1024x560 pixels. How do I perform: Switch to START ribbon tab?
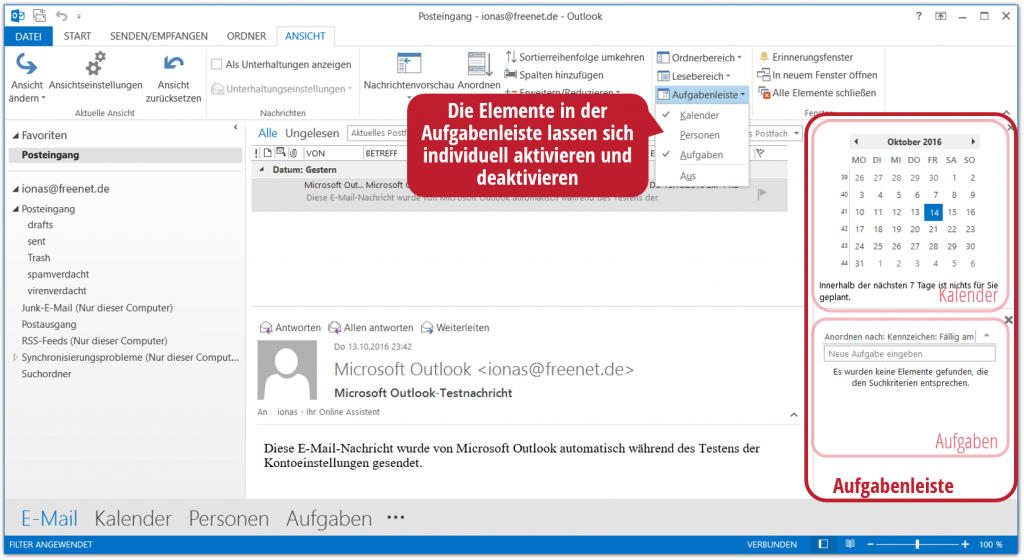[x=77, y=37]
